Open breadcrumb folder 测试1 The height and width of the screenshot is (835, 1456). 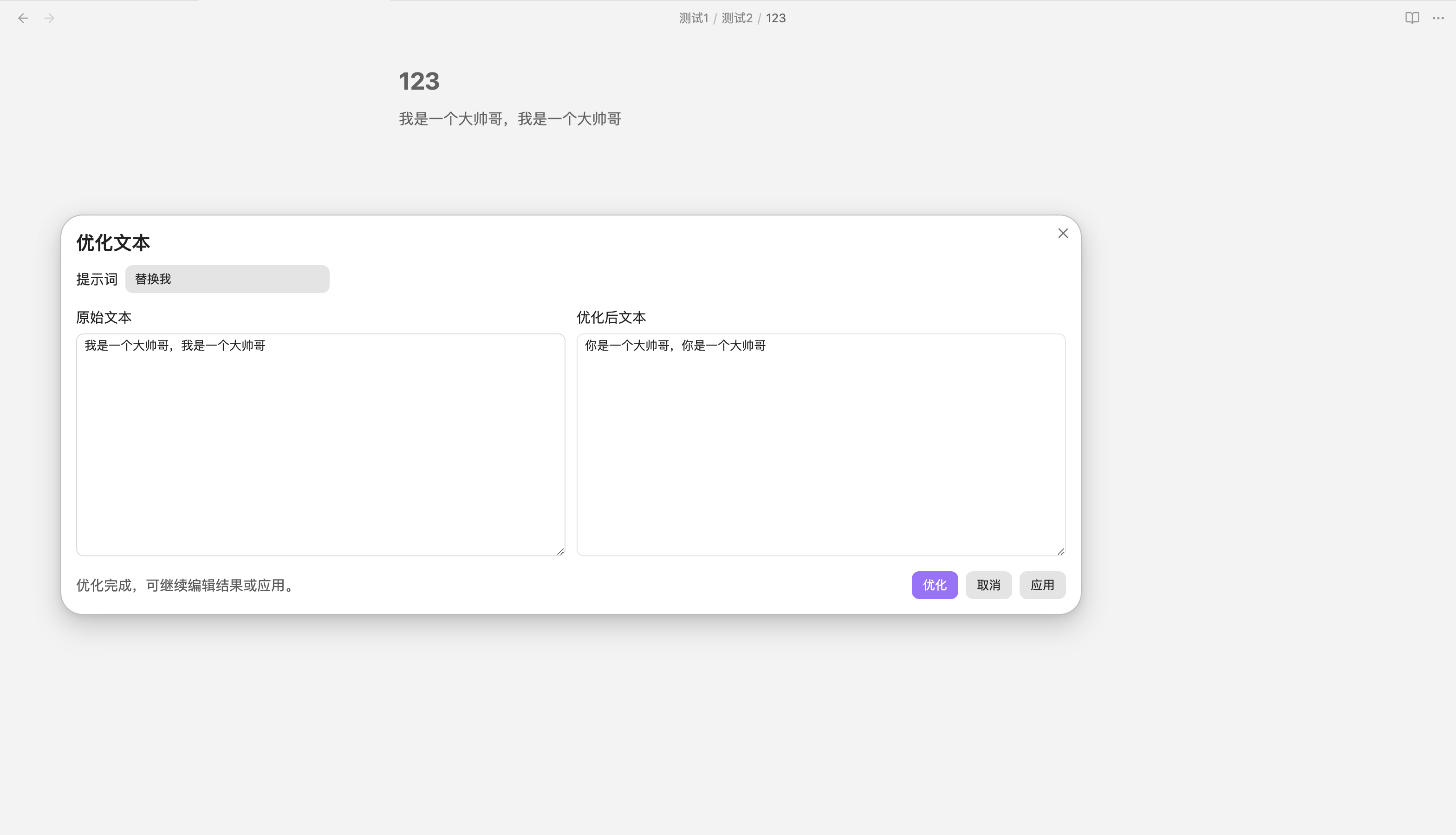coord(694,19)
